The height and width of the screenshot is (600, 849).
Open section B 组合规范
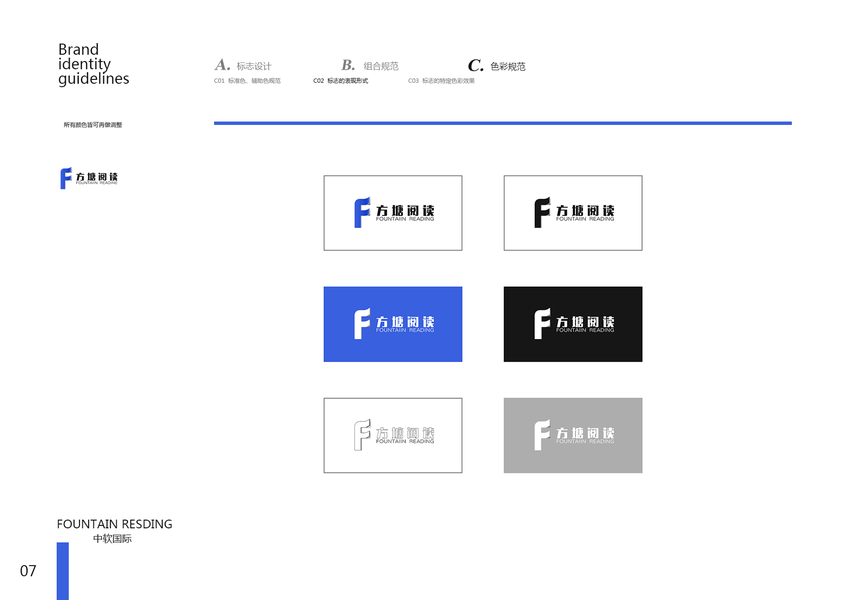click(x=381, y=67)
